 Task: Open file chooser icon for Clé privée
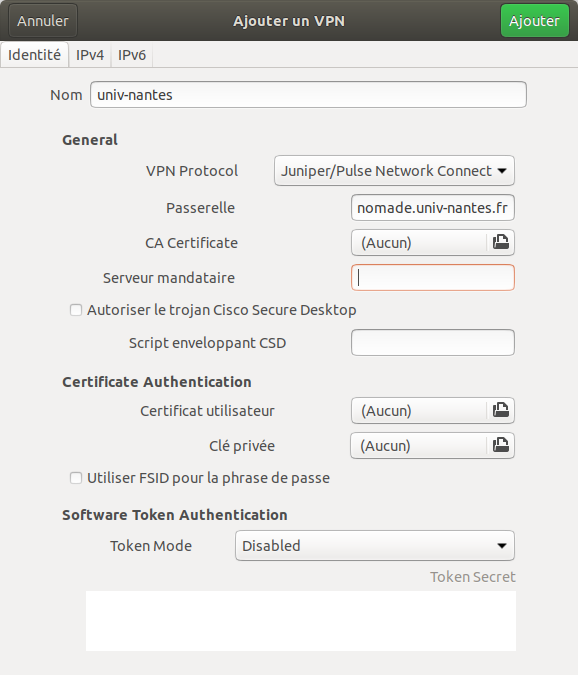(x=501, y=445)
